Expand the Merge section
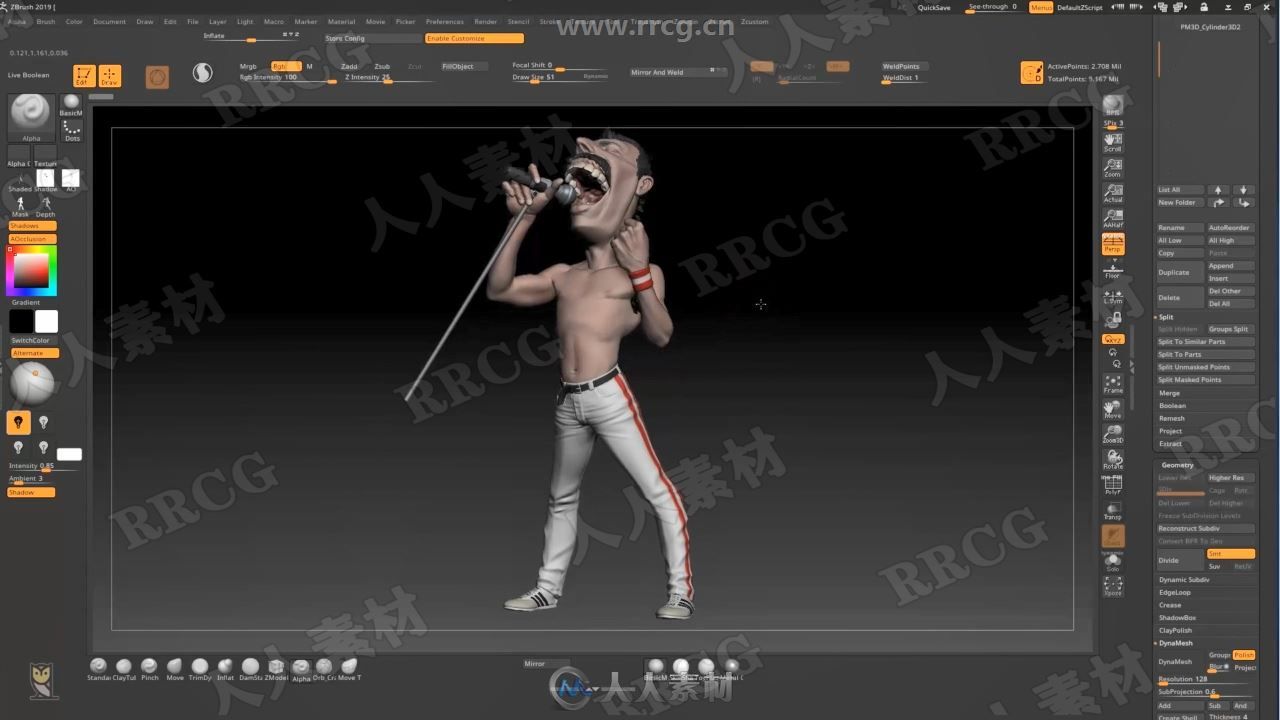 coord(1169,393)
